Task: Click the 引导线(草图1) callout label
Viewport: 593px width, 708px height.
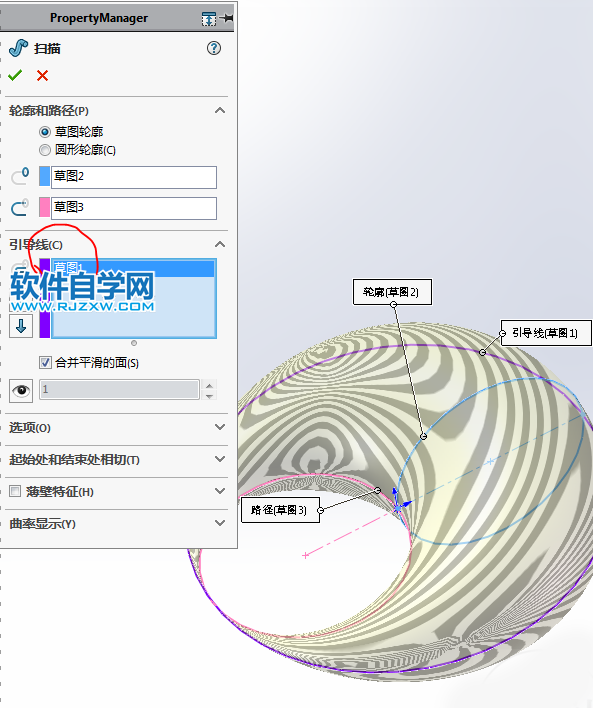Action: [546, 333]
